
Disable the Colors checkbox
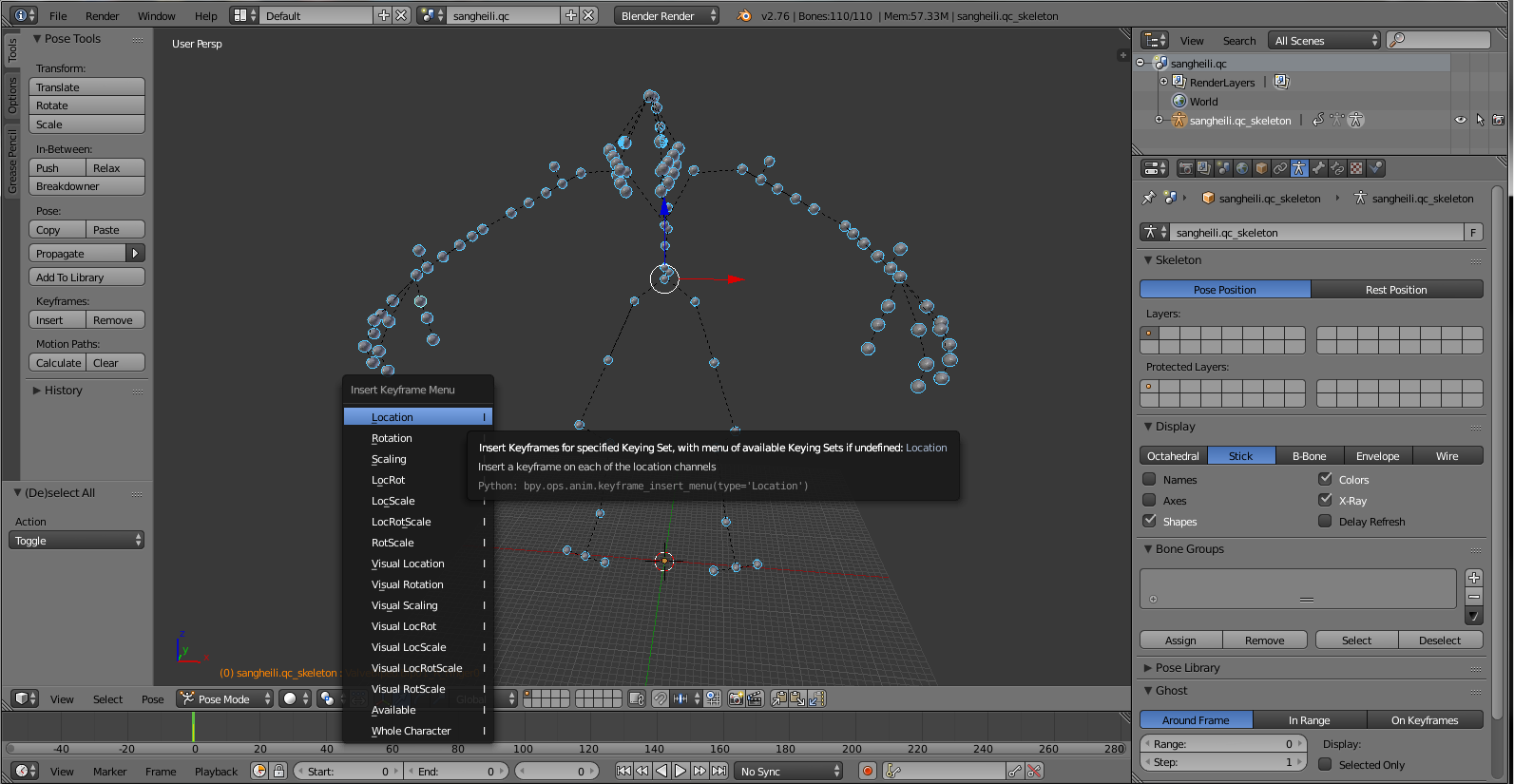pyautogui.click(x=1325, y=479)
